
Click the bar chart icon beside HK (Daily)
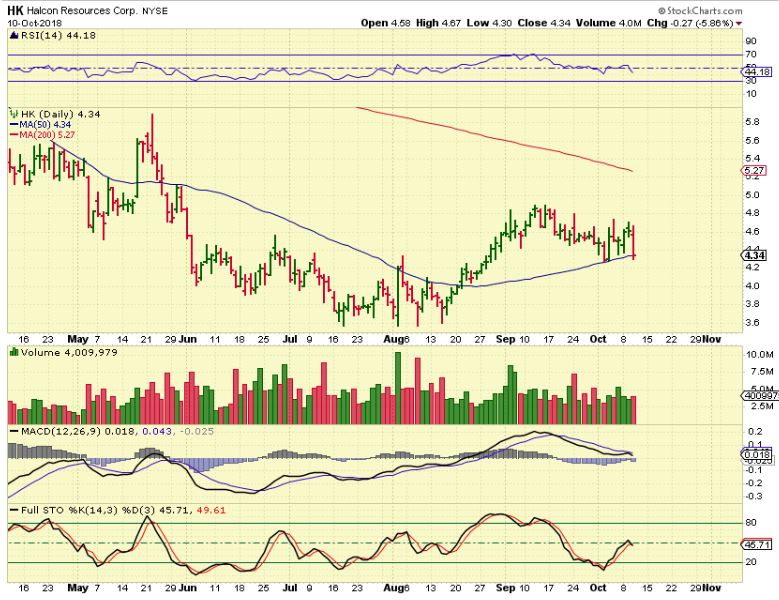[x=14, y=114]
